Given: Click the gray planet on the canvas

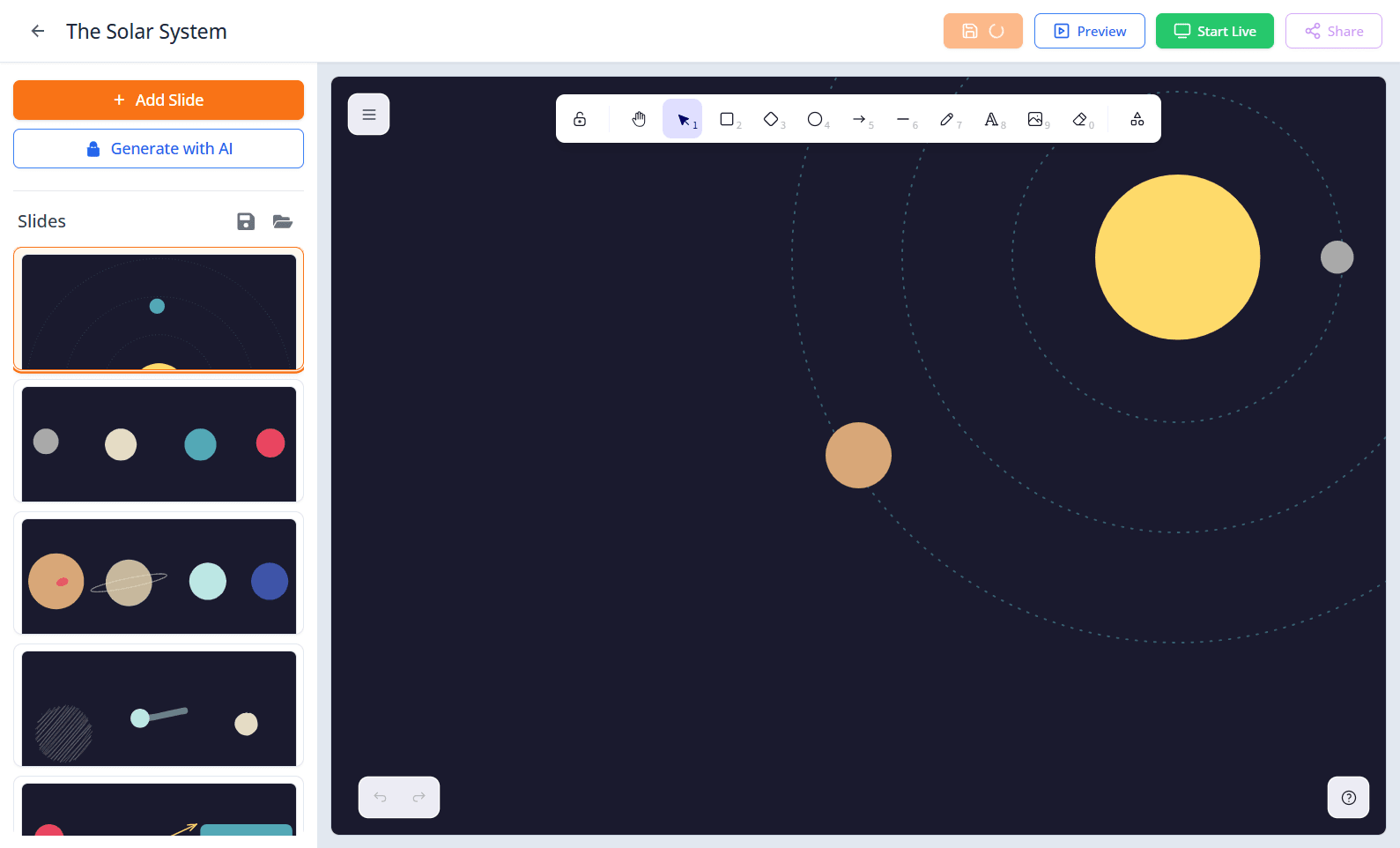Looking at the screenshot, I should (x=1337, y=257).
